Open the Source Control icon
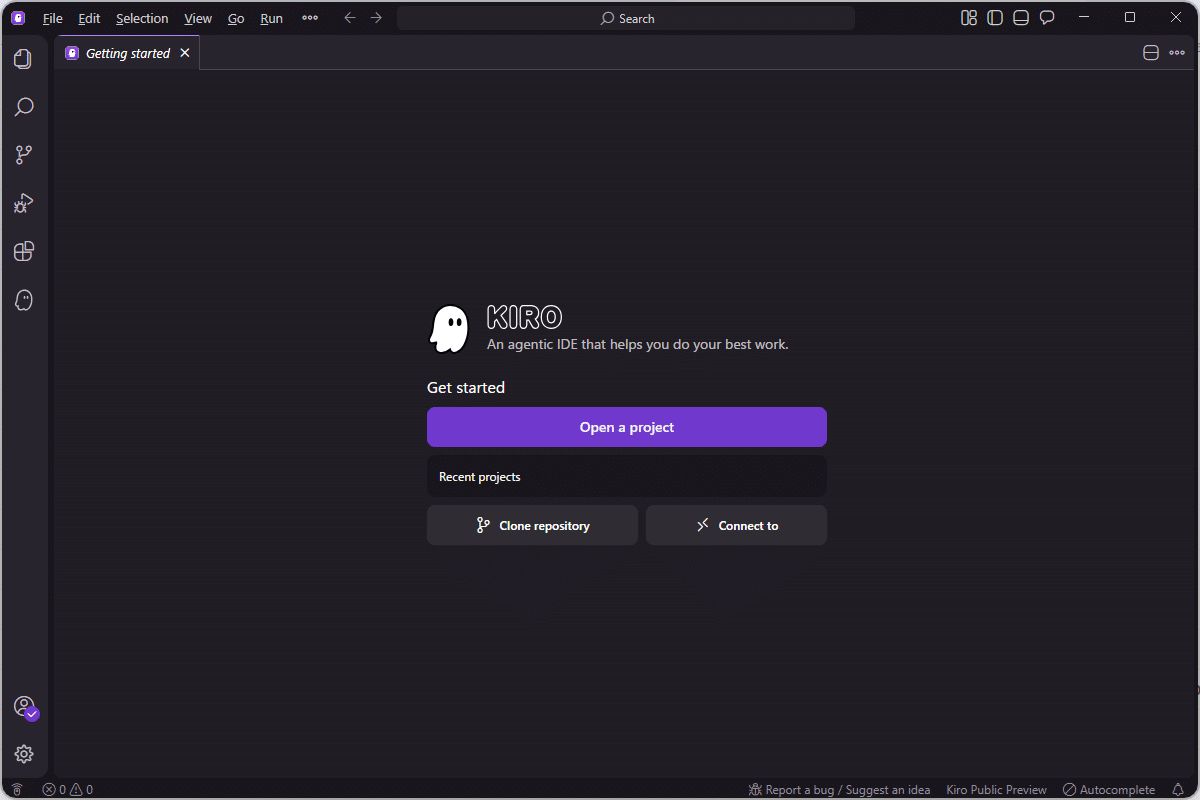The height and width of the screenshot is (800, 1200). tap(24, 154)
